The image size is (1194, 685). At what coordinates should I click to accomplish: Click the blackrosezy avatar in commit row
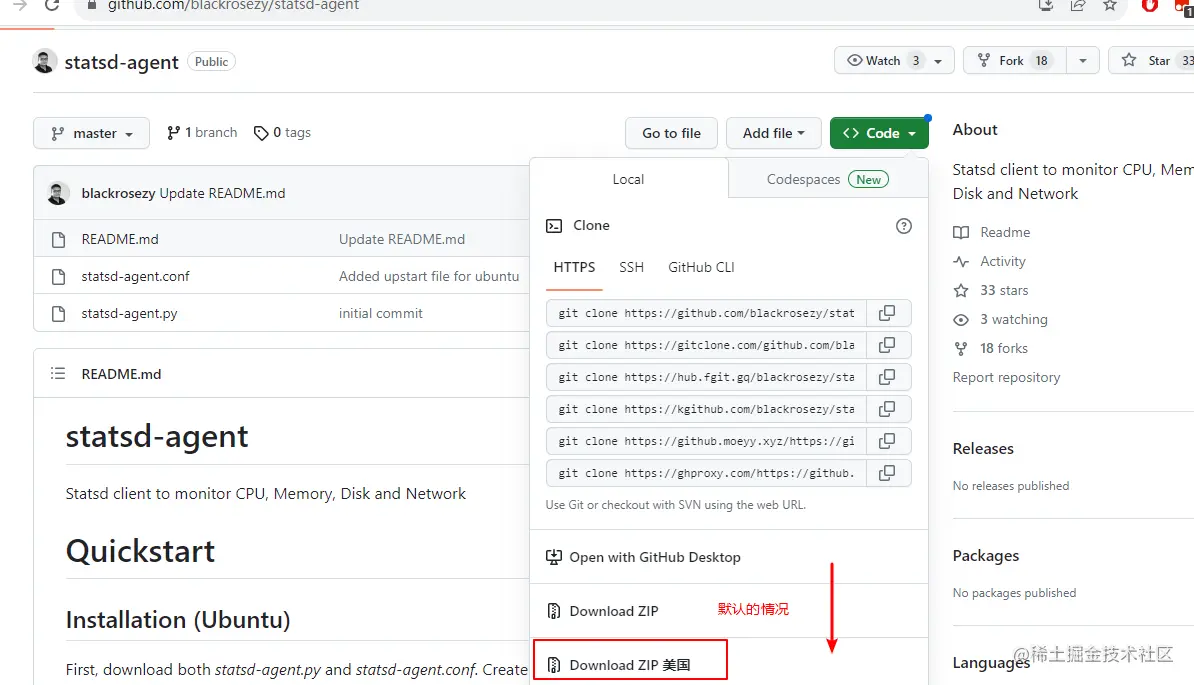[58, 193]
